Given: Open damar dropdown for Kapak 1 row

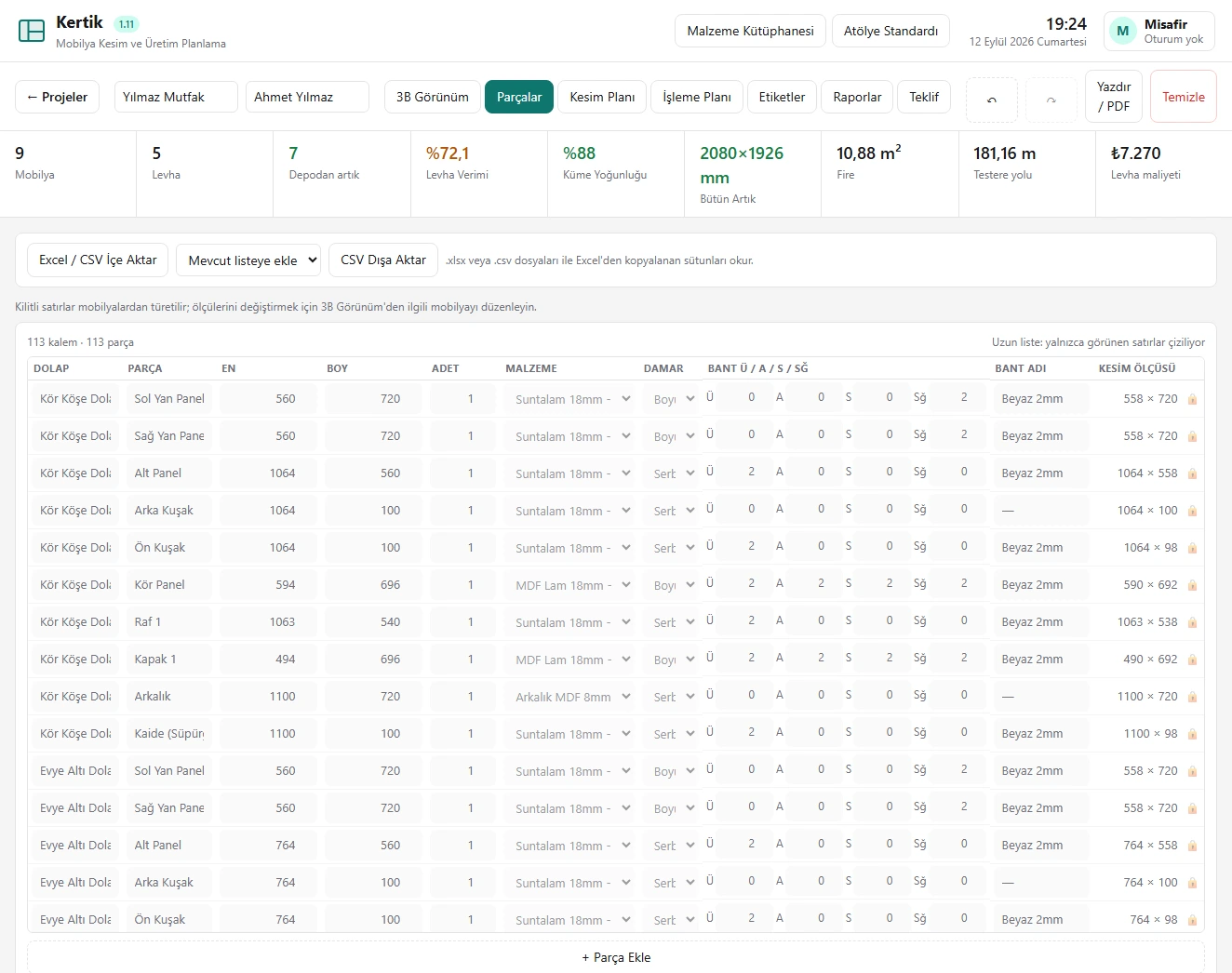Looking at the screenshot, I should [x=671, y=660].
